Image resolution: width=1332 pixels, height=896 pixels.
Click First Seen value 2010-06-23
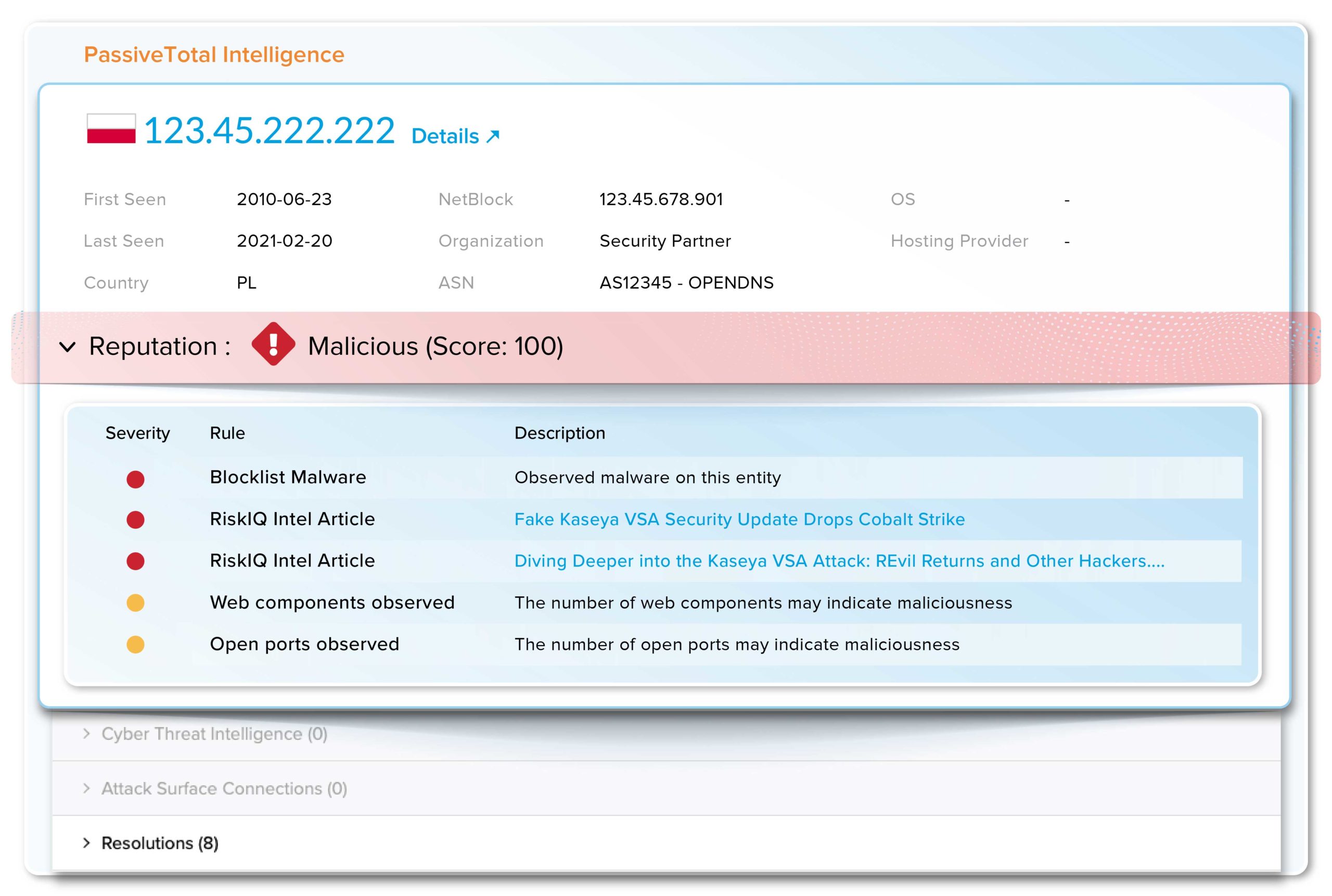pos(284,199)
